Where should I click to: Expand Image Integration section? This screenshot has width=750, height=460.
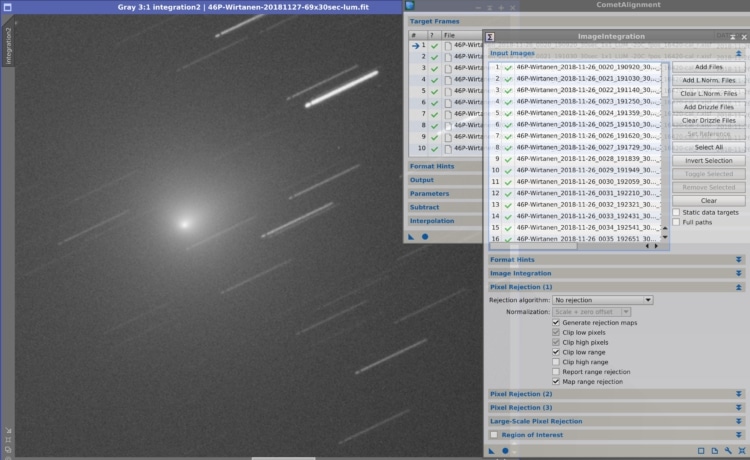point(739,274)
